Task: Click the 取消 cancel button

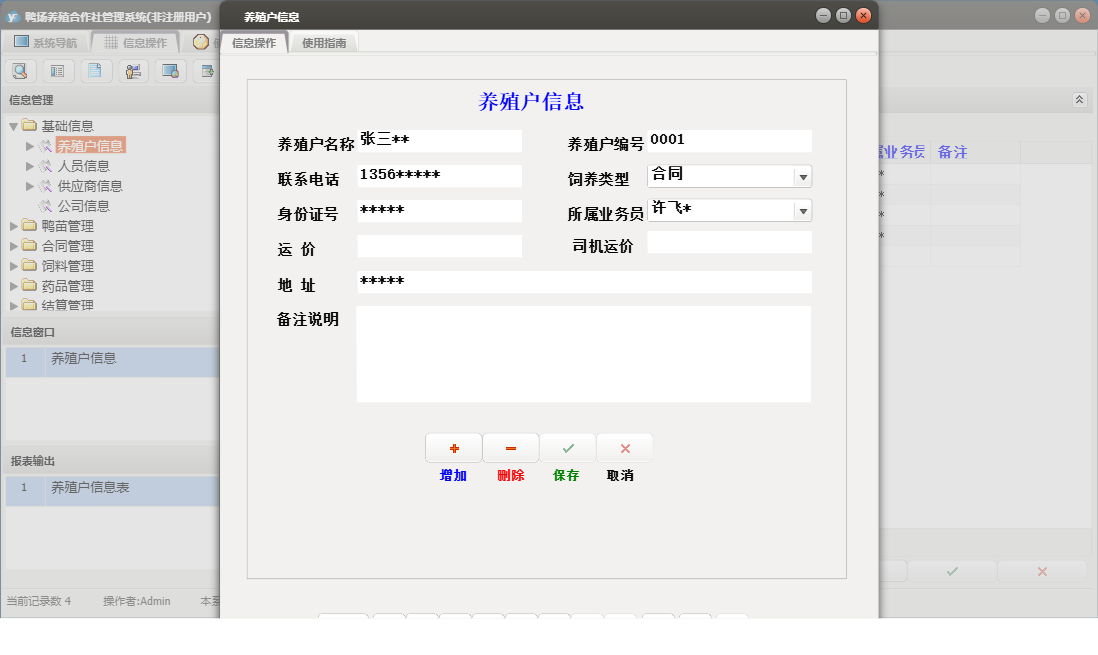Action: point(624,448)
